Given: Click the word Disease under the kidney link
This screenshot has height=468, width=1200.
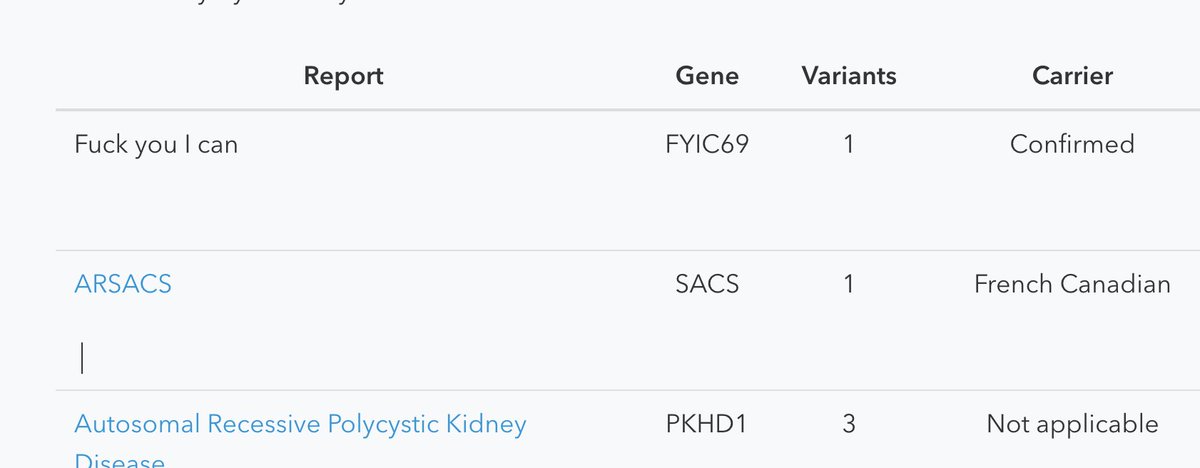Looking at the screenshot, I should tap(119, 461).
